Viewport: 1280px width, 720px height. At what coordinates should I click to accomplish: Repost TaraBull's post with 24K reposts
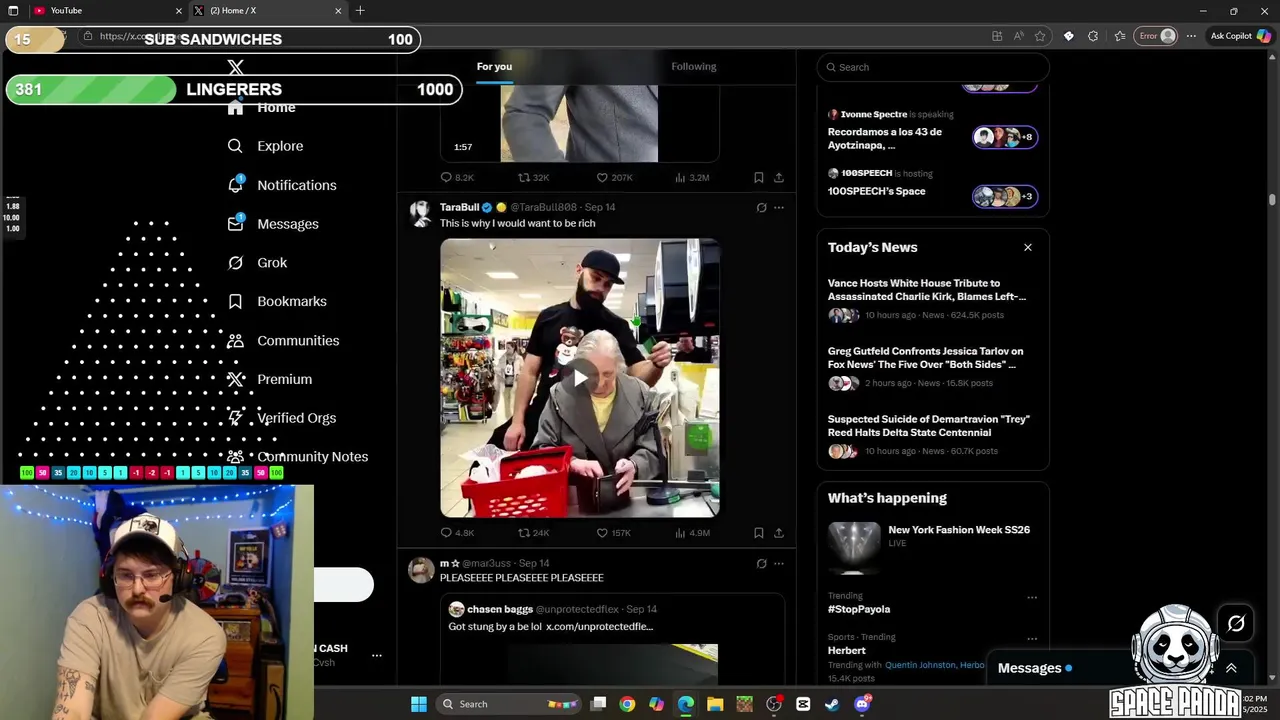click(533, 533)
